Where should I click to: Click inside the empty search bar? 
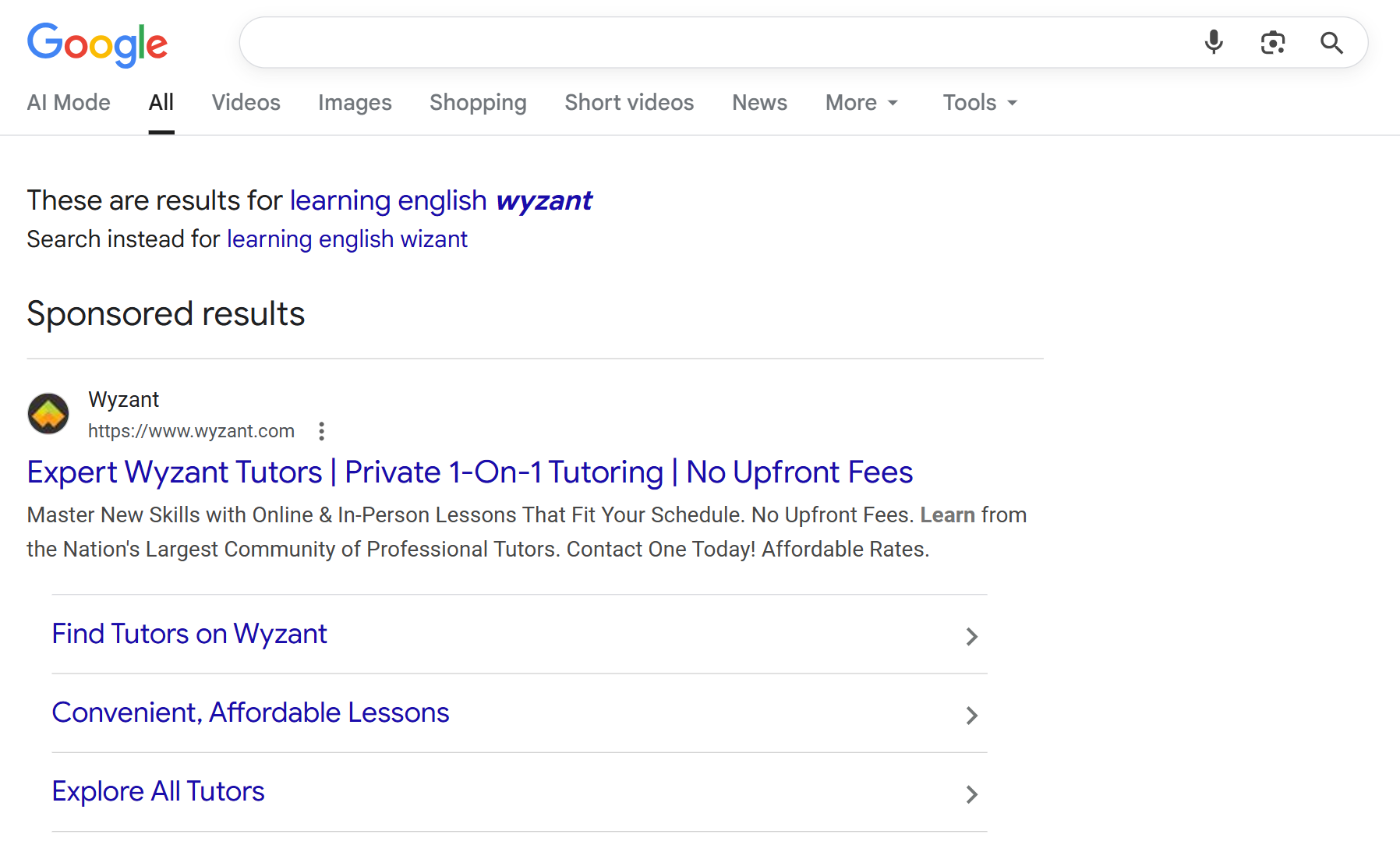click(x=702, y=42)
